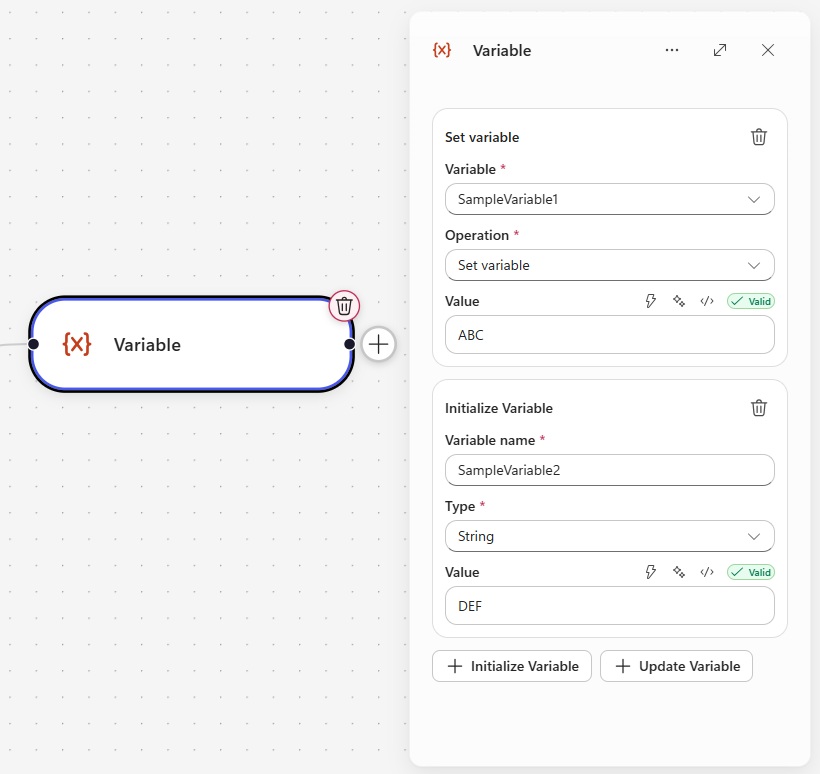This screenshot has height=774, width=820.
Task: Delete the Initialize Variable section
Action: pyautogui.click(x=758, y=408)
